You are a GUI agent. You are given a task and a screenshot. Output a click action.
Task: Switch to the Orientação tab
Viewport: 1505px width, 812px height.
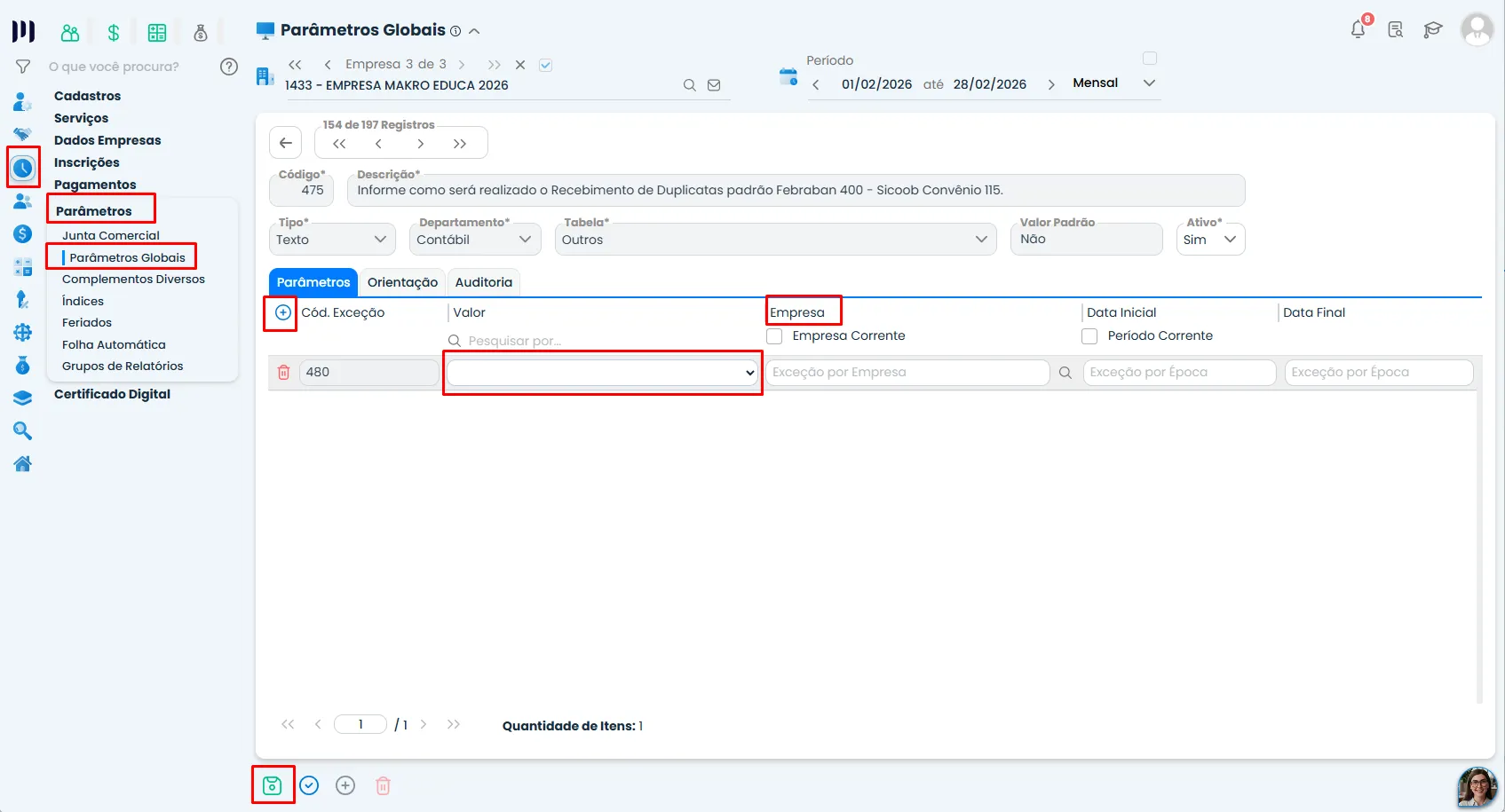click(x=402, y=282)
